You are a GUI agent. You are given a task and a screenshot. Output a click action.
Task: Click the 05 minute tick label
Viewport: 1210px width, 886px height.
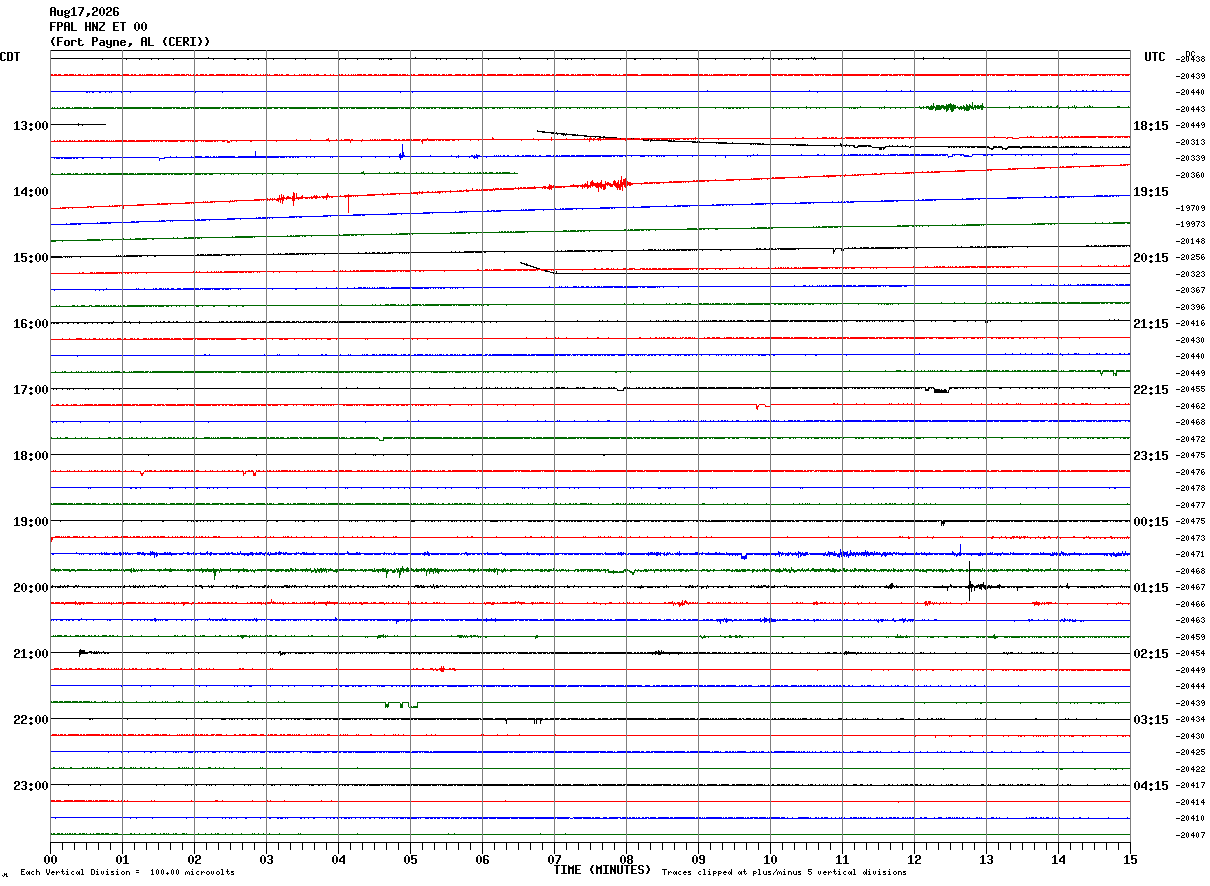pos(410,859)
